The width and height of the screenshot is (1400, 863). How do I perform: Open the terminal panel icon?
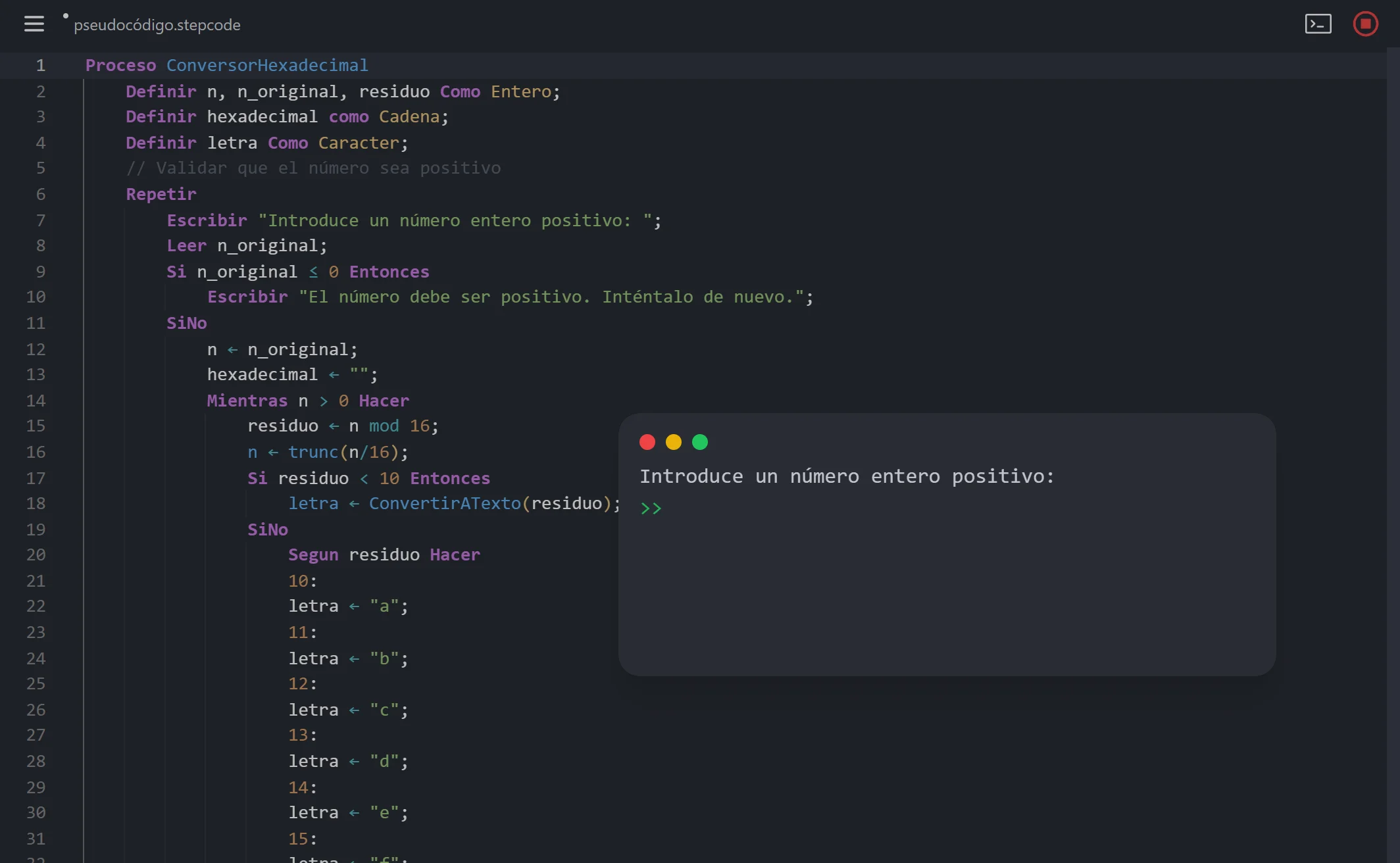(1317, 24)
